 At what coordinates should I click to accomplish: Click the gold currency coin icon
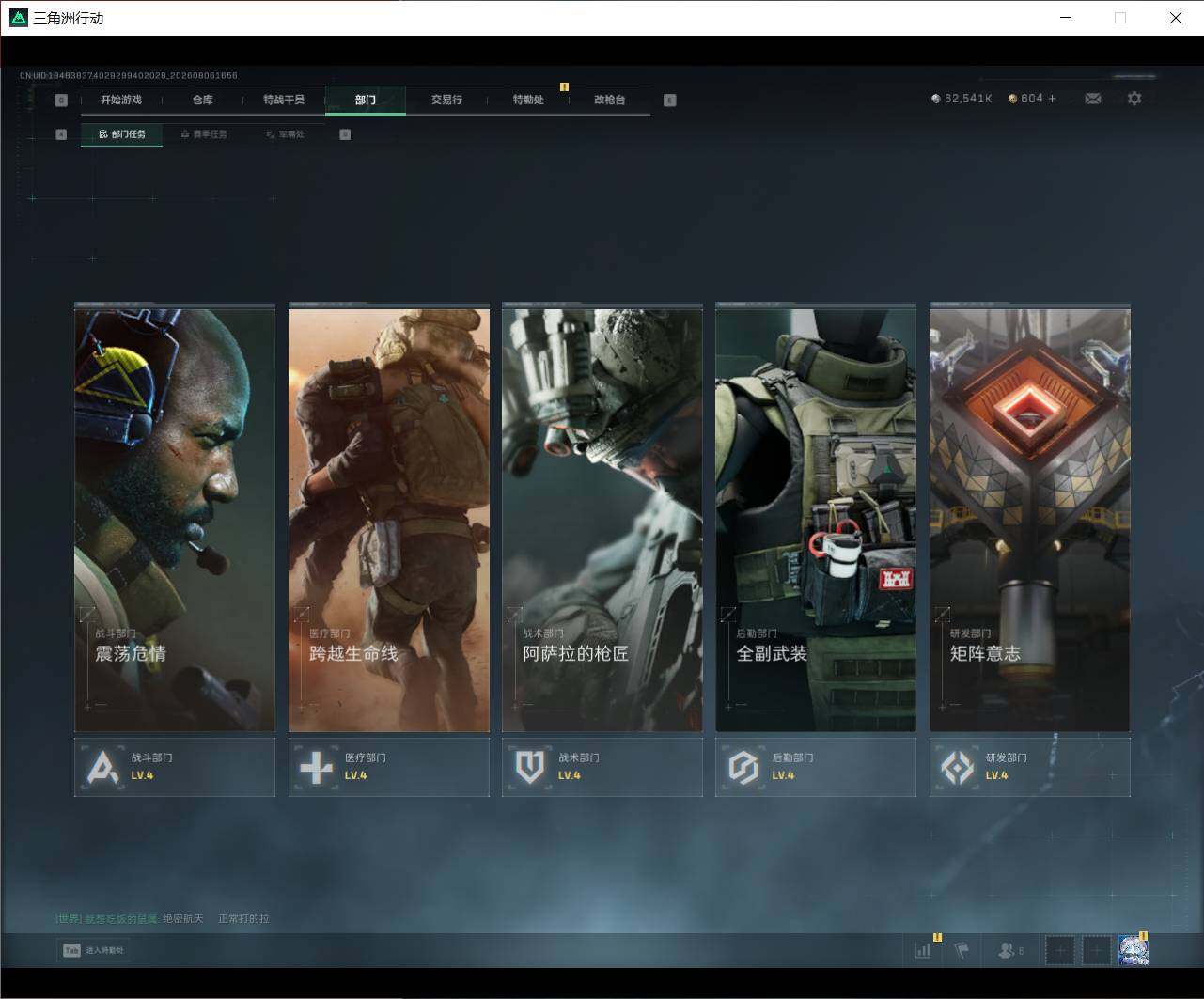pyautogui.click(x=1012, y=99)
